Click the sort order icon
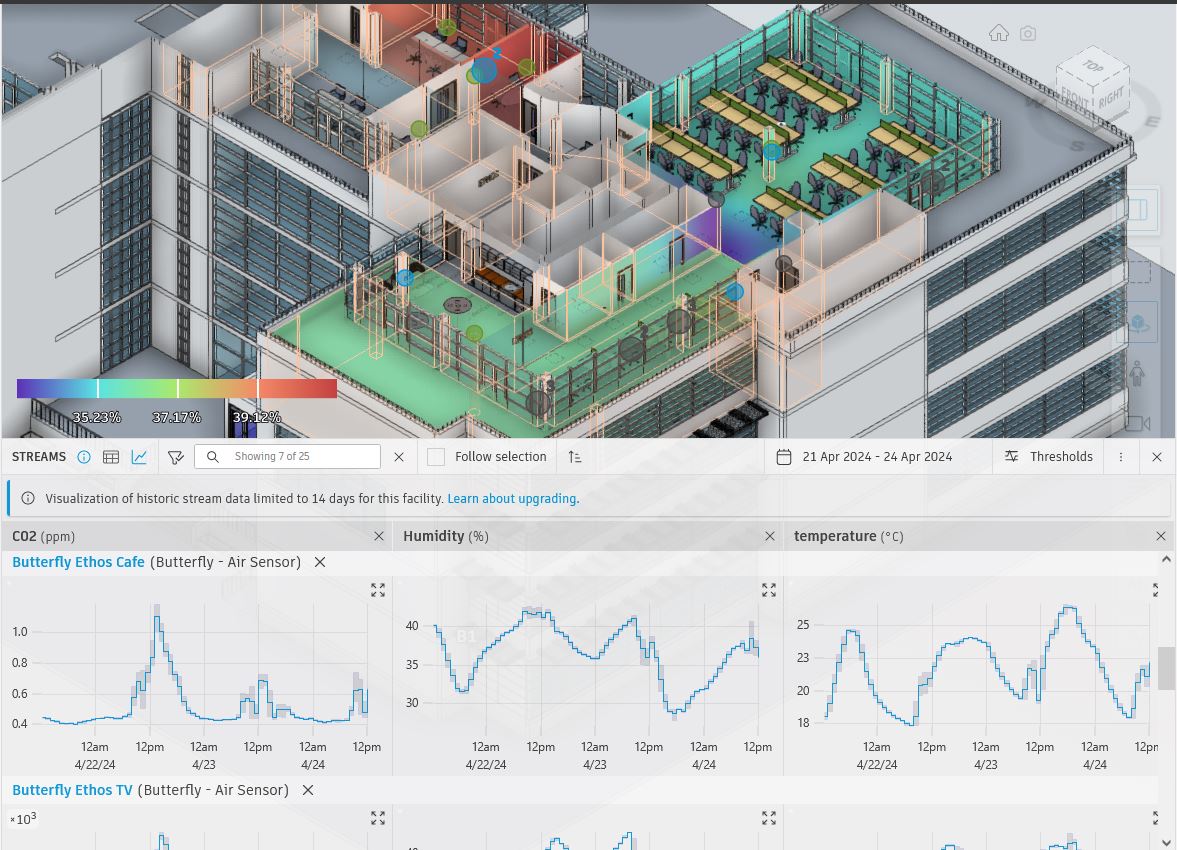 pos(575,457)
